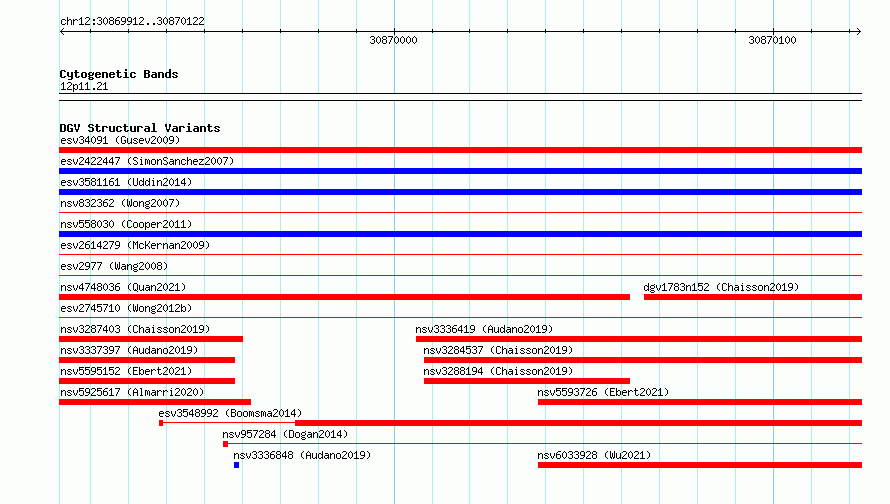Click the 12p11.21 band label
The width and height of the screenshot is (890, 504).
click(x=84, y=86)
